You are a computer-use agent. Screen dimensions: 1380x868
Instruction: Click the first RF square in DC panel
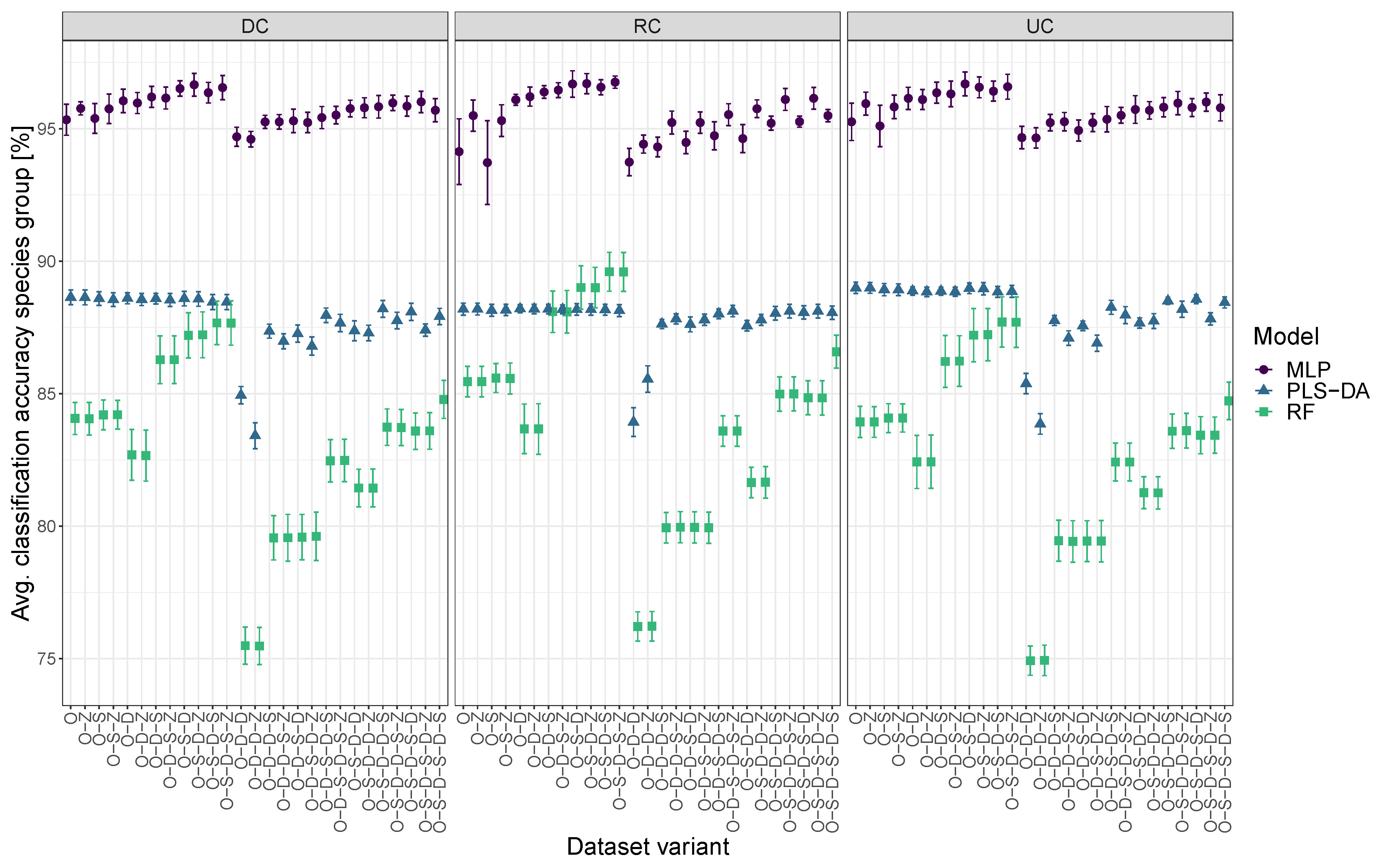click(75, 418)
